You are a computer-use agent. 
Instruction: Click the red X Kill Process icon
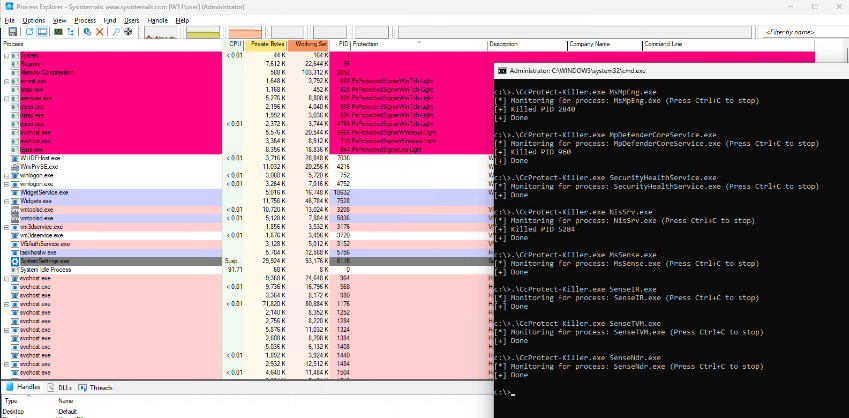pyautogui.click(x=100, y=32)
